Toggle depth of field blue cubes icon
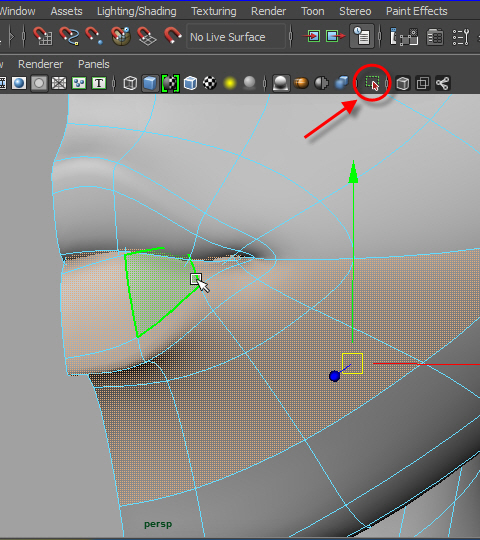The width and height of the screenshot is (480, 540). coord(341,83)
